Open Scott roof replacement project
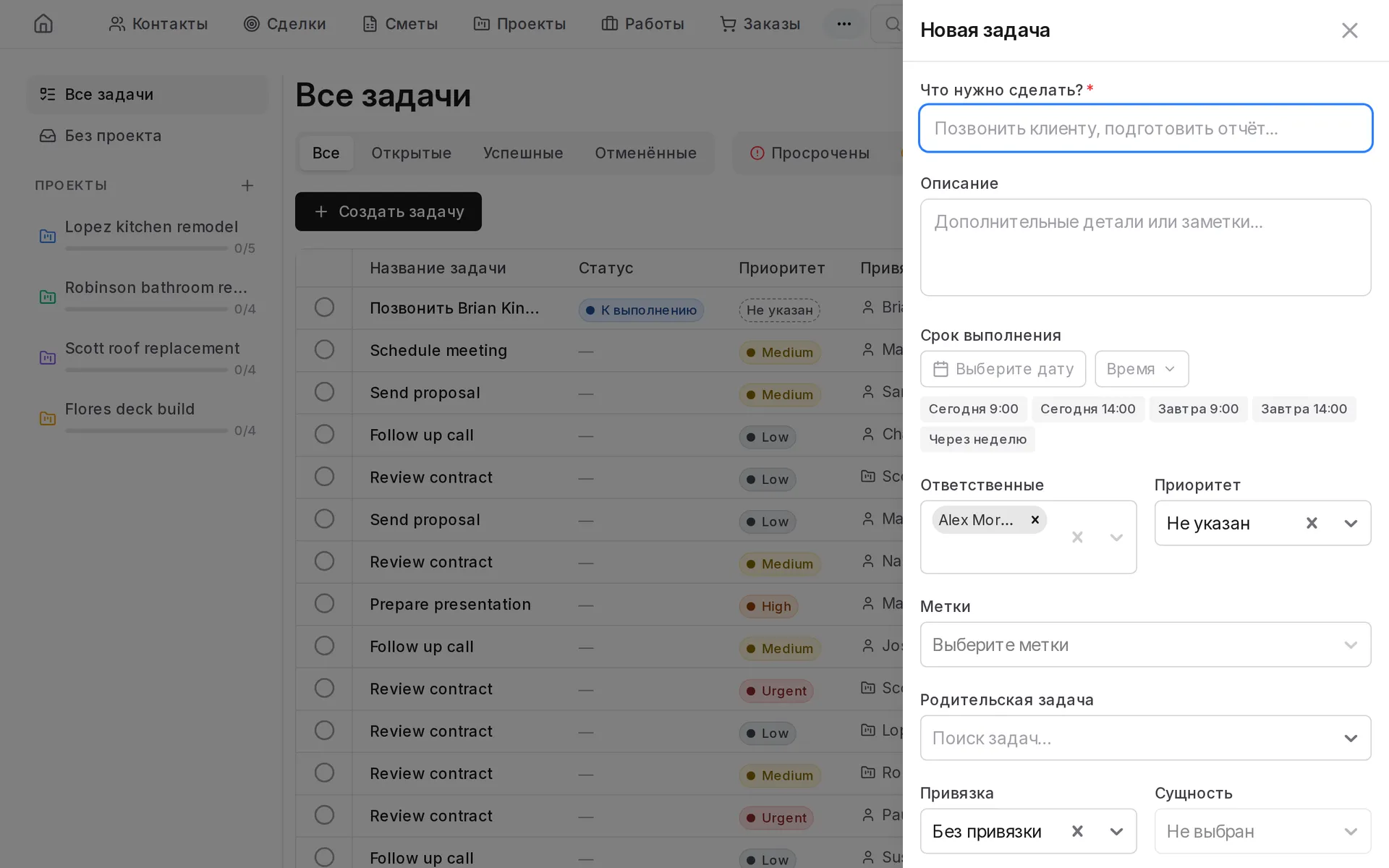This screenshot has width=1389, height=868. point(147,357)
